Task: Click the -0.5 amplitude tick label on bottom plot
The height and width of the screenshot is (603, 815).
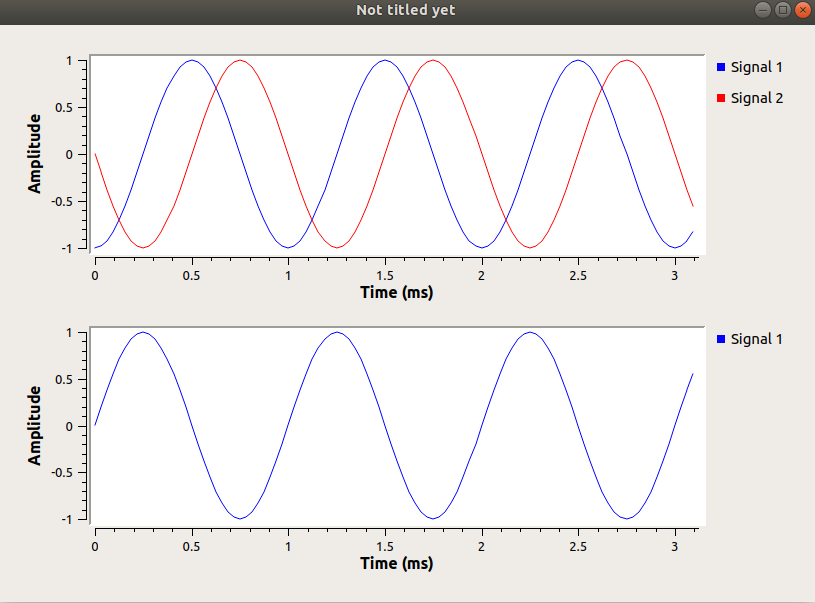Action: pos(62,473)
